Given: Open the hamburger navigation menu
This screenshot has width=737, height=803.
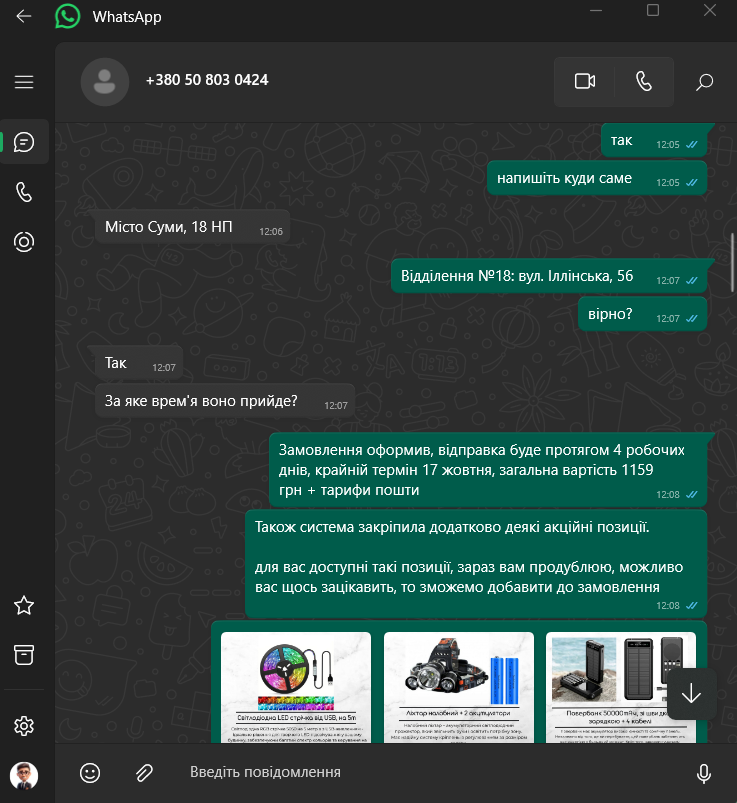Looking at the screenshot, I should click(24, 82).
